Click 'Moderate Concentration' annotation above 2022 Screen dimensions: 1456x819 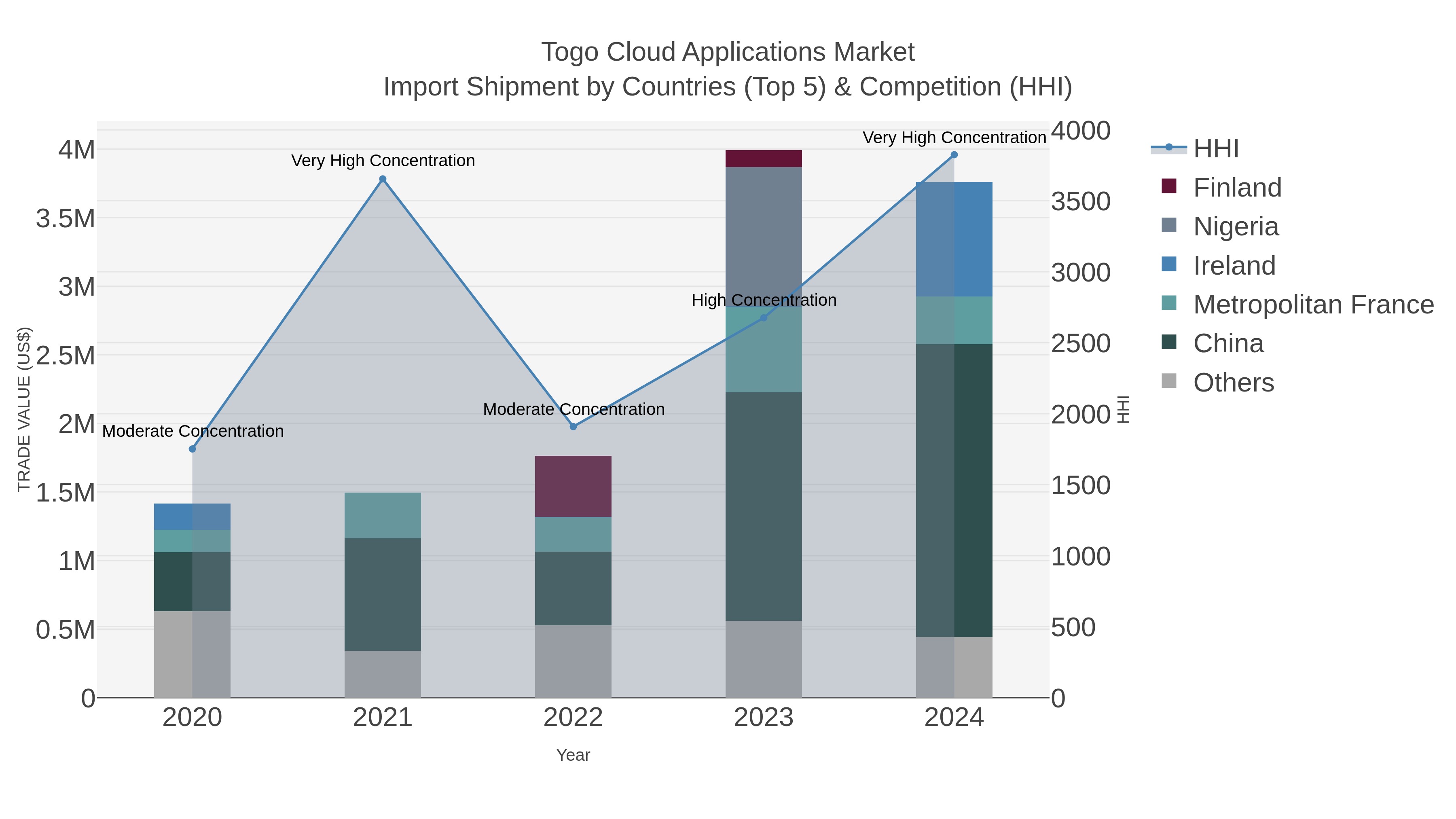pos(574,410)
